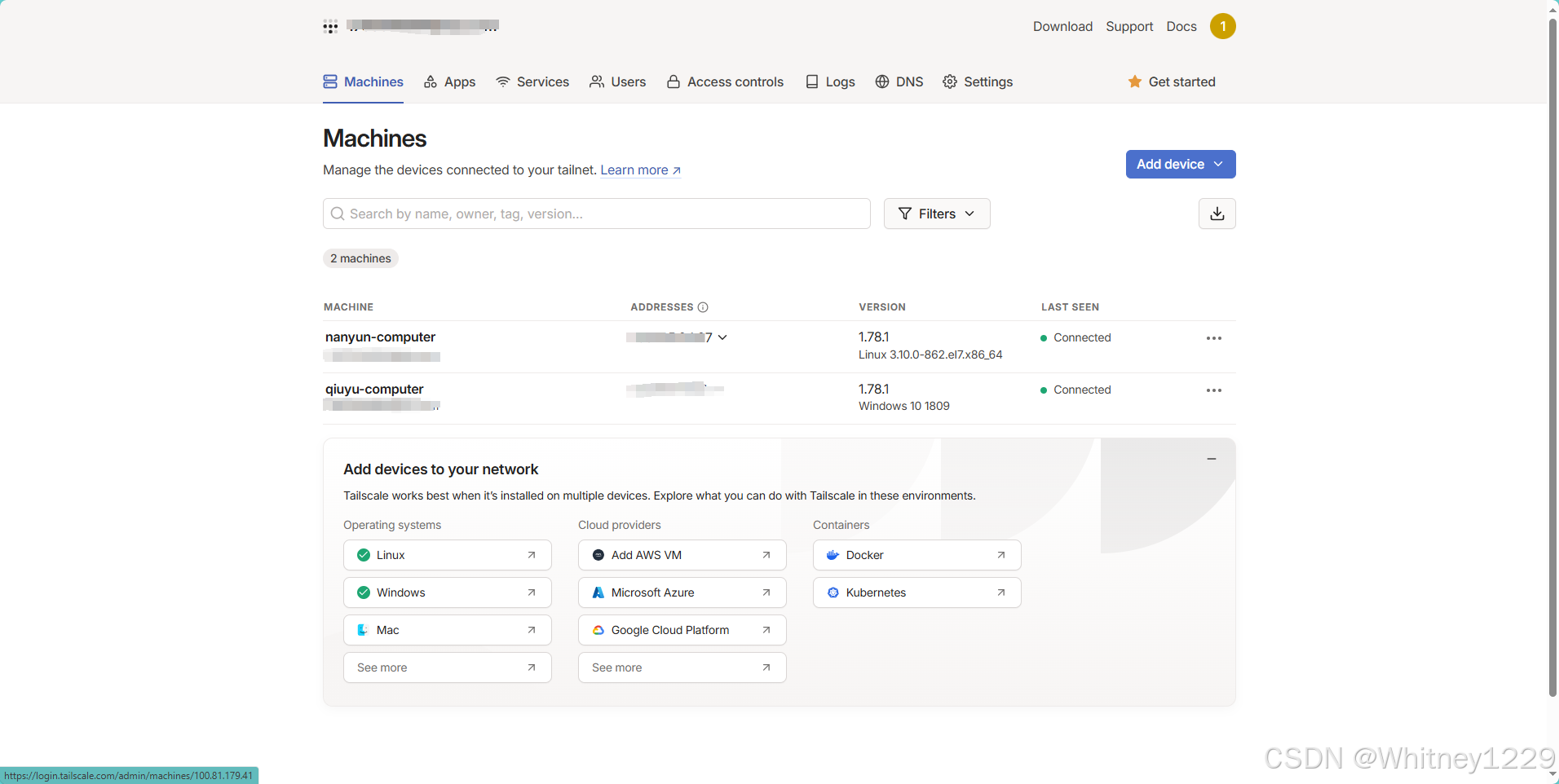Viewport: 1559px width, 784px height.
Task: Click the Microsoft Azure external-link arrow
Action: coord(766,592)
